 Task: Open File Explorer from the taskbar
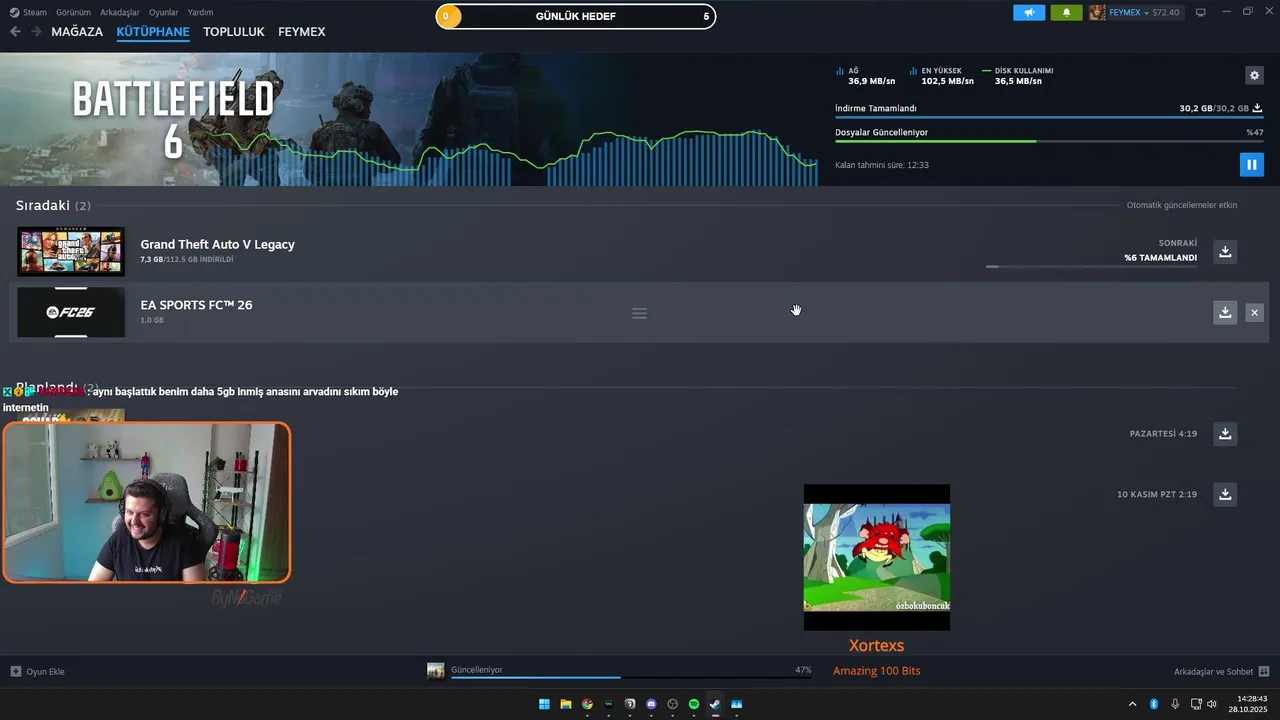coord(566,704)
